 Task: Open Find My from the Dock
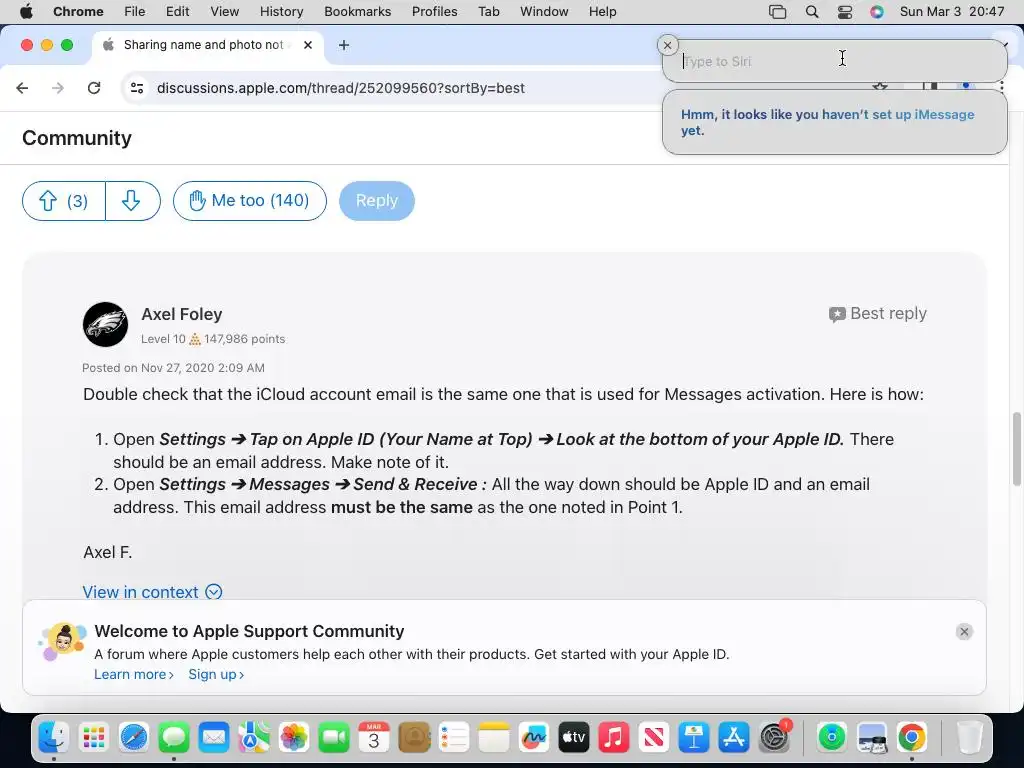(x=831, y=738)
